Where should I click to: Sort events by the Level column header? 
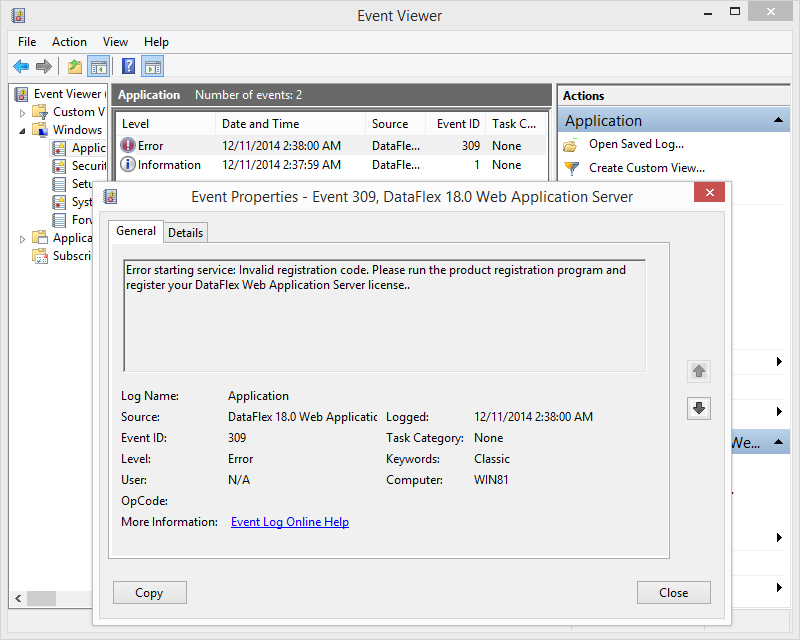coord(166,124)
